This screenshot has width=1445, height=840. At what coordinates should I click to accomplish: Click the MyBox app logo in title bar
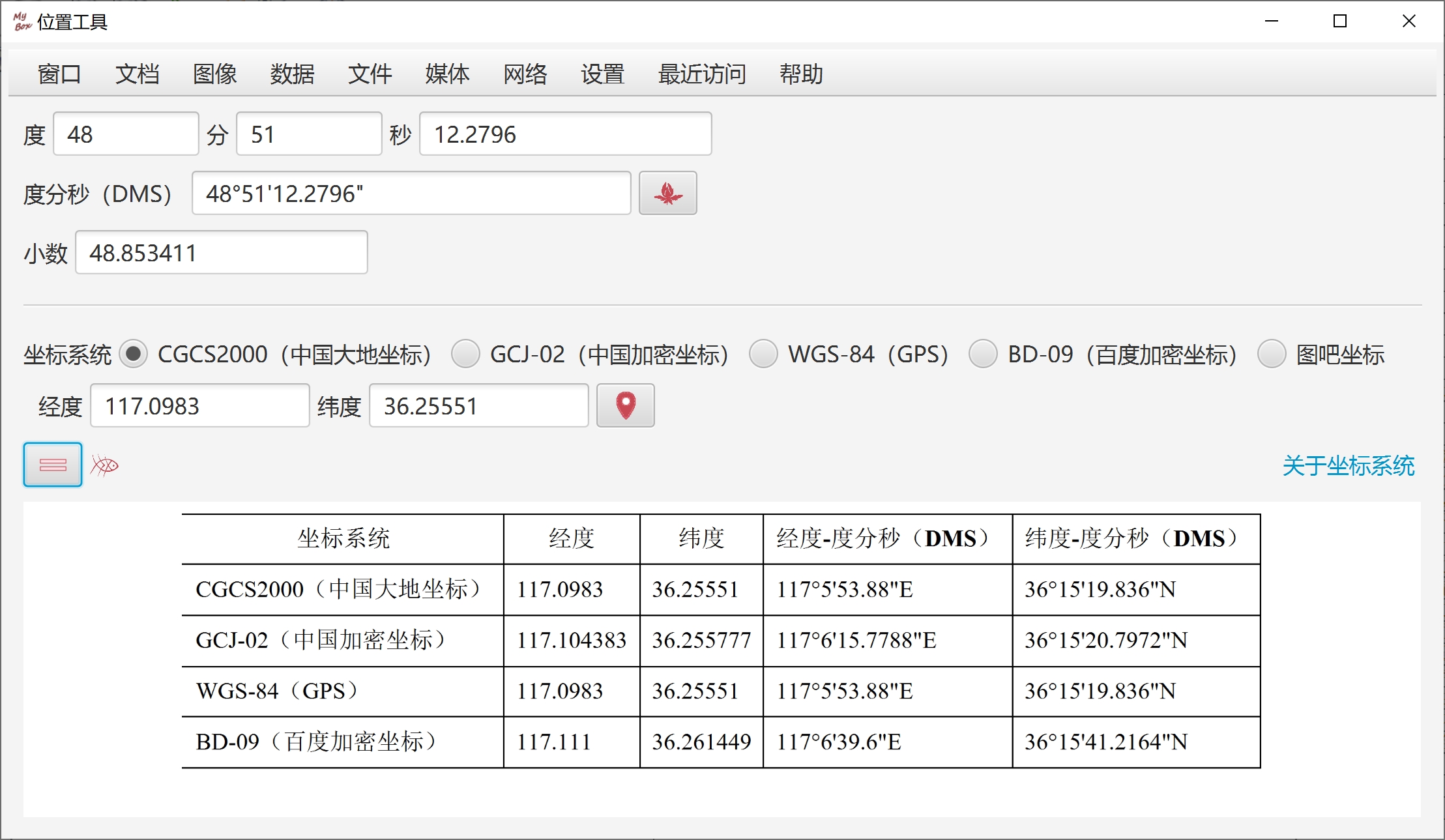pos(22,22)
